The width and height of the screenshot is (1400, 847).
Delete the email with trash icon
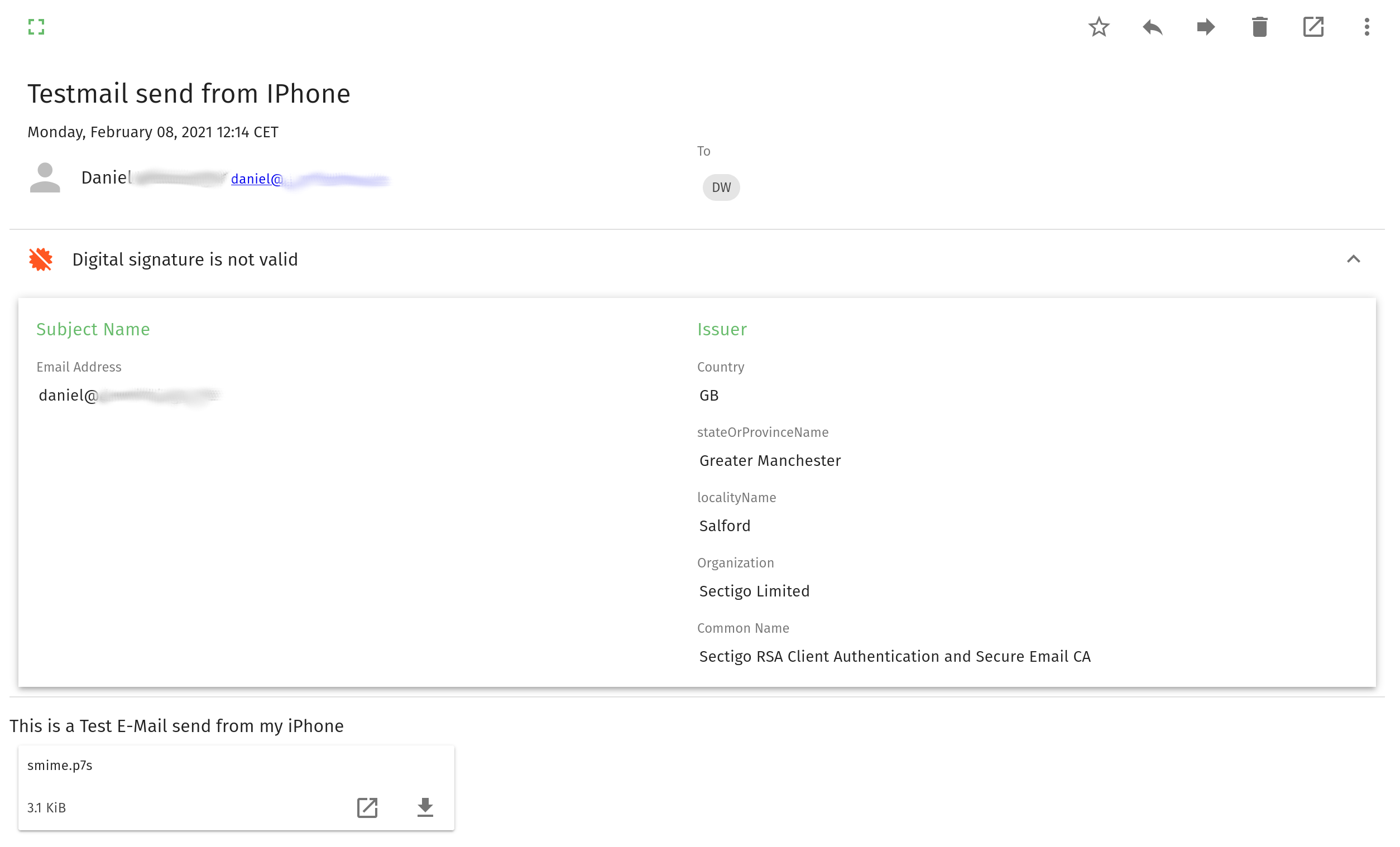(x=1259, y=27)
